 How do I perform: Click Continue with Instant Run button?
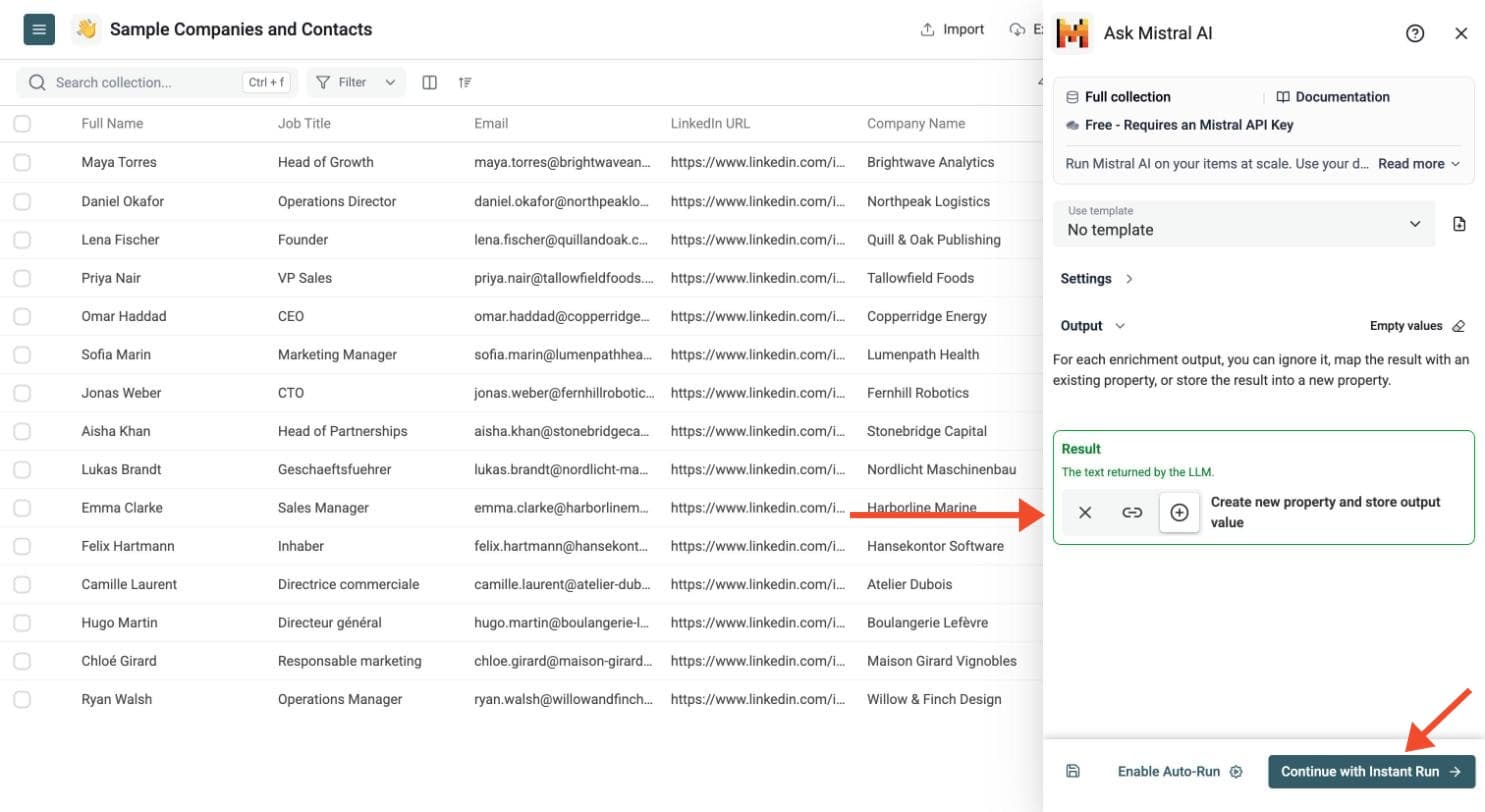click(1371, 771)
